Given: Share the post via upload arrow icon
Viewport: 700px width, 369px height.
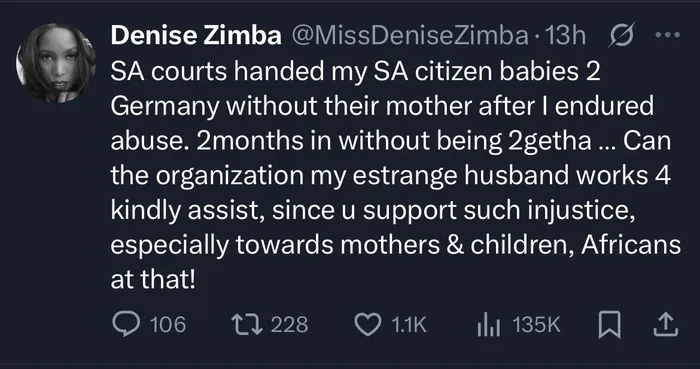Looking at the screenshot, I should pos(666,324).
